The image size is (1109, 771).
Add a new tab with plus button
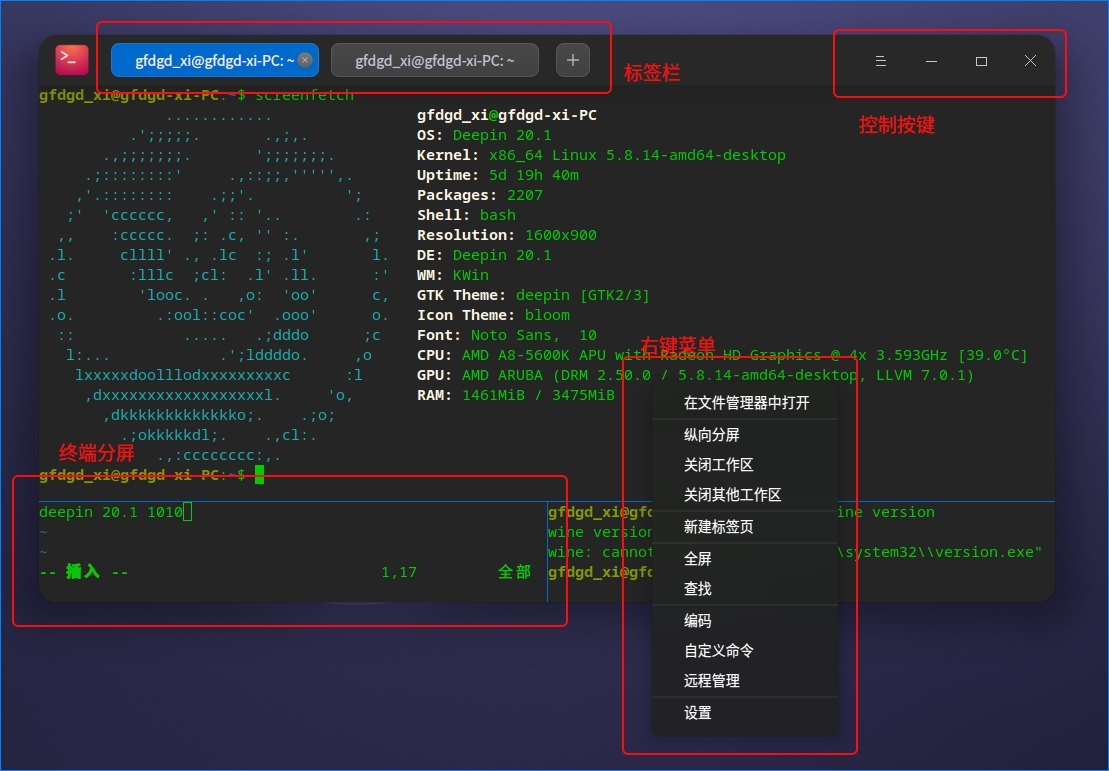(x=573, y=60)
